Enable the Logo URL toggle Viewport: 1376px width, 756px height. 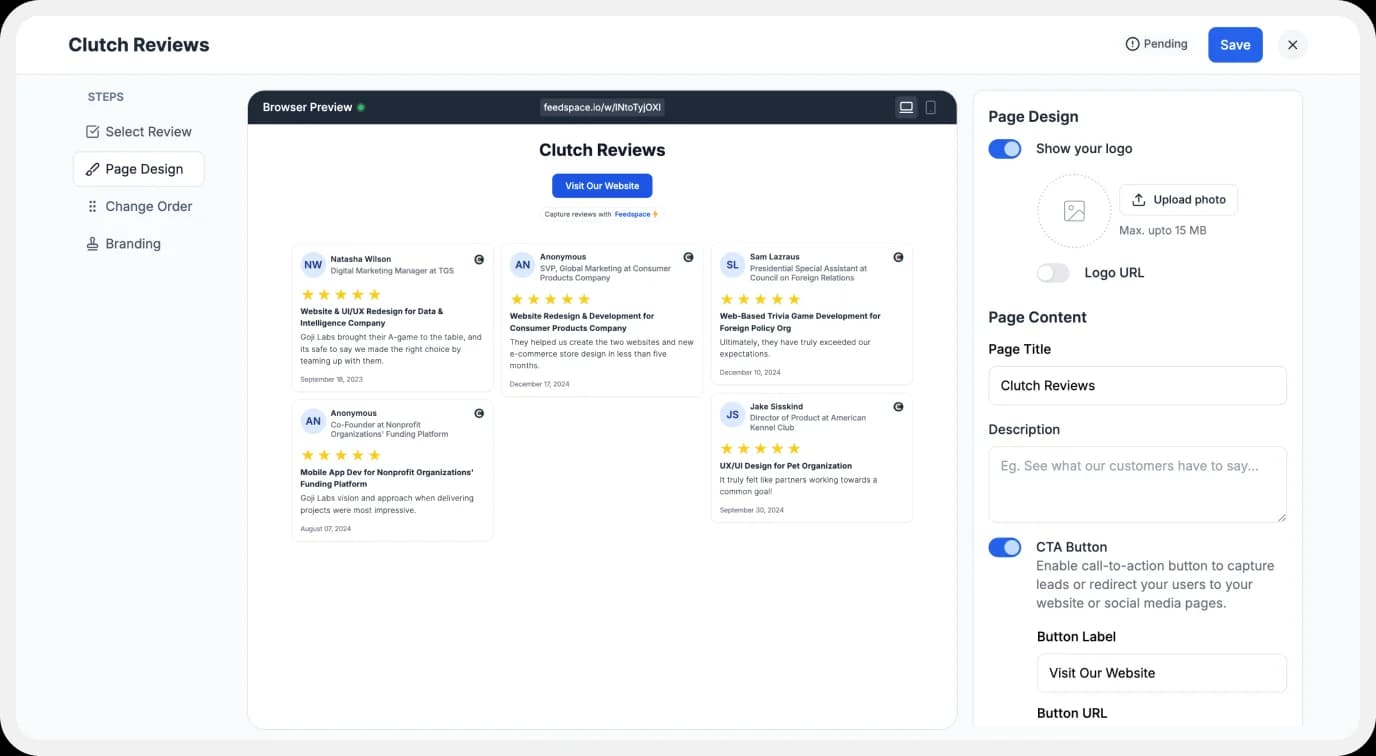point(1052,272)
